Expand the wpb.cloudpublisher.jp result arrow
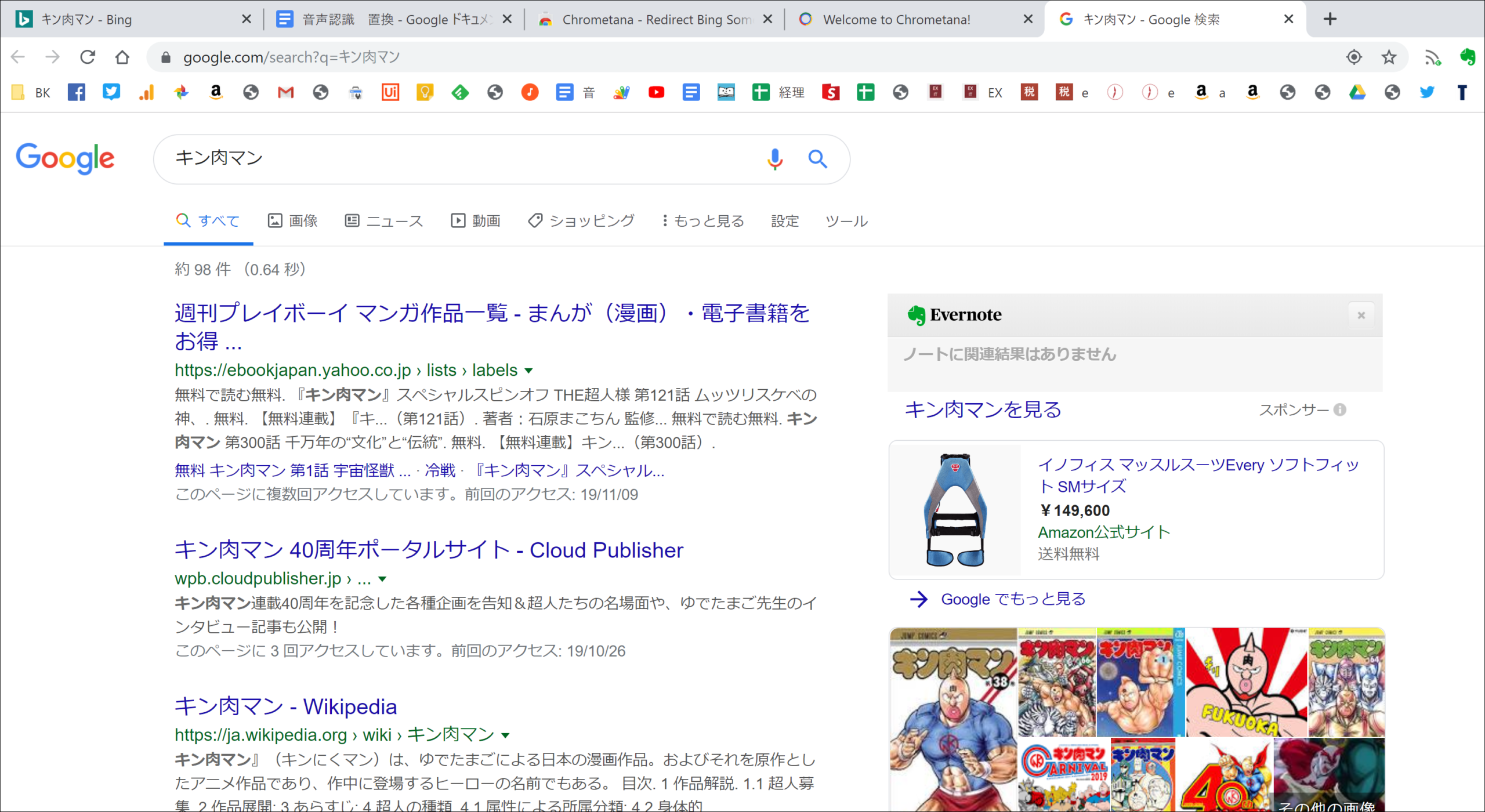1485x812 pixels. tap(382, 579)
